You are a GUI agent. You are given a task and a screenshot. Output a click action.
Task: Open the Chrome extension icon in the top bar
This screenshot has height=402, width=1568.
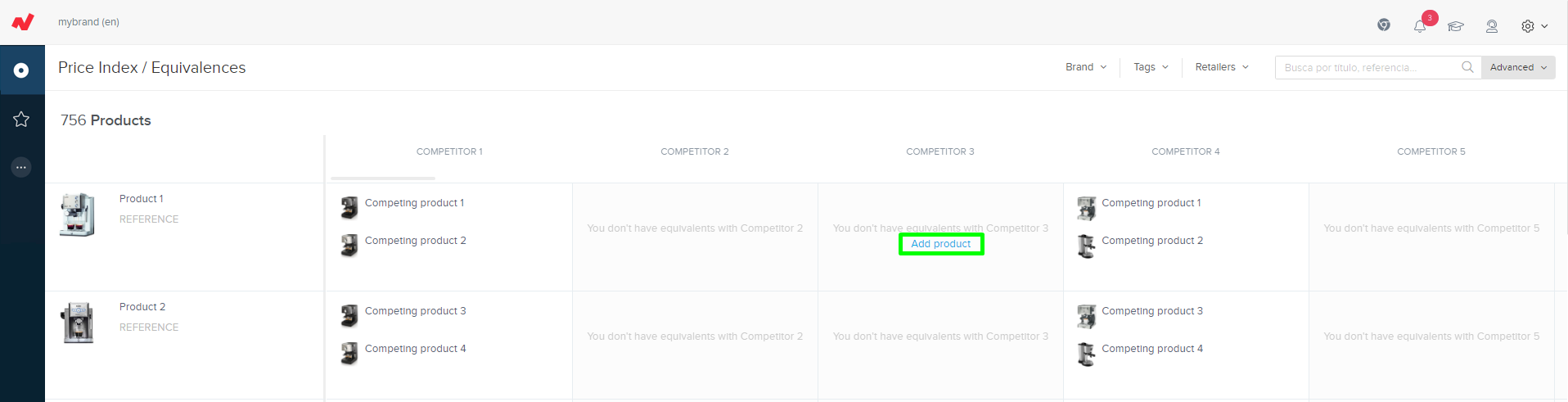(1384, 25)
